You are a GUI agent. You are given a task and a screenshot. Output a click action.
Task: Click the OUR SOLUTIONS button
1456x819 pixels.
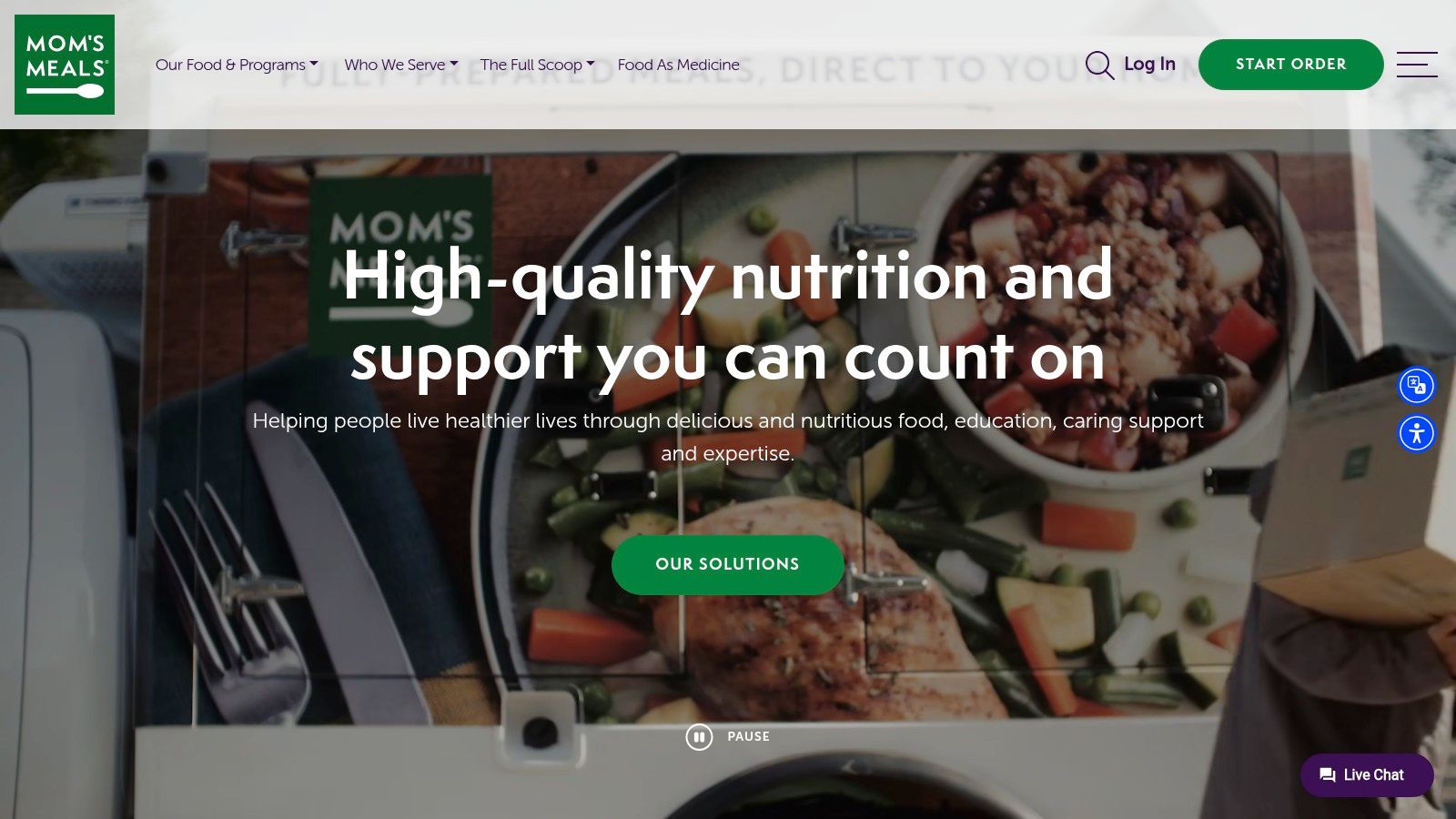[x=727, y=564]
